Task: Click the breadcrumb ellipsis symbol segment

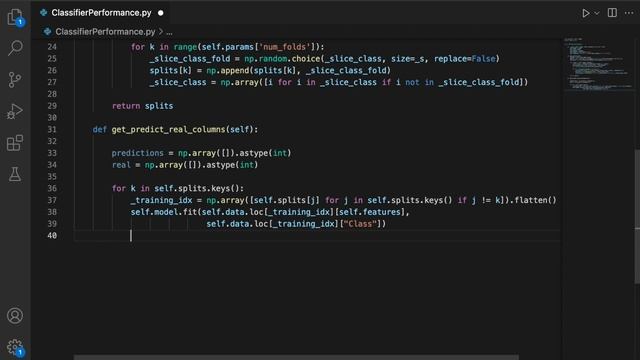Action: point(169,32)
